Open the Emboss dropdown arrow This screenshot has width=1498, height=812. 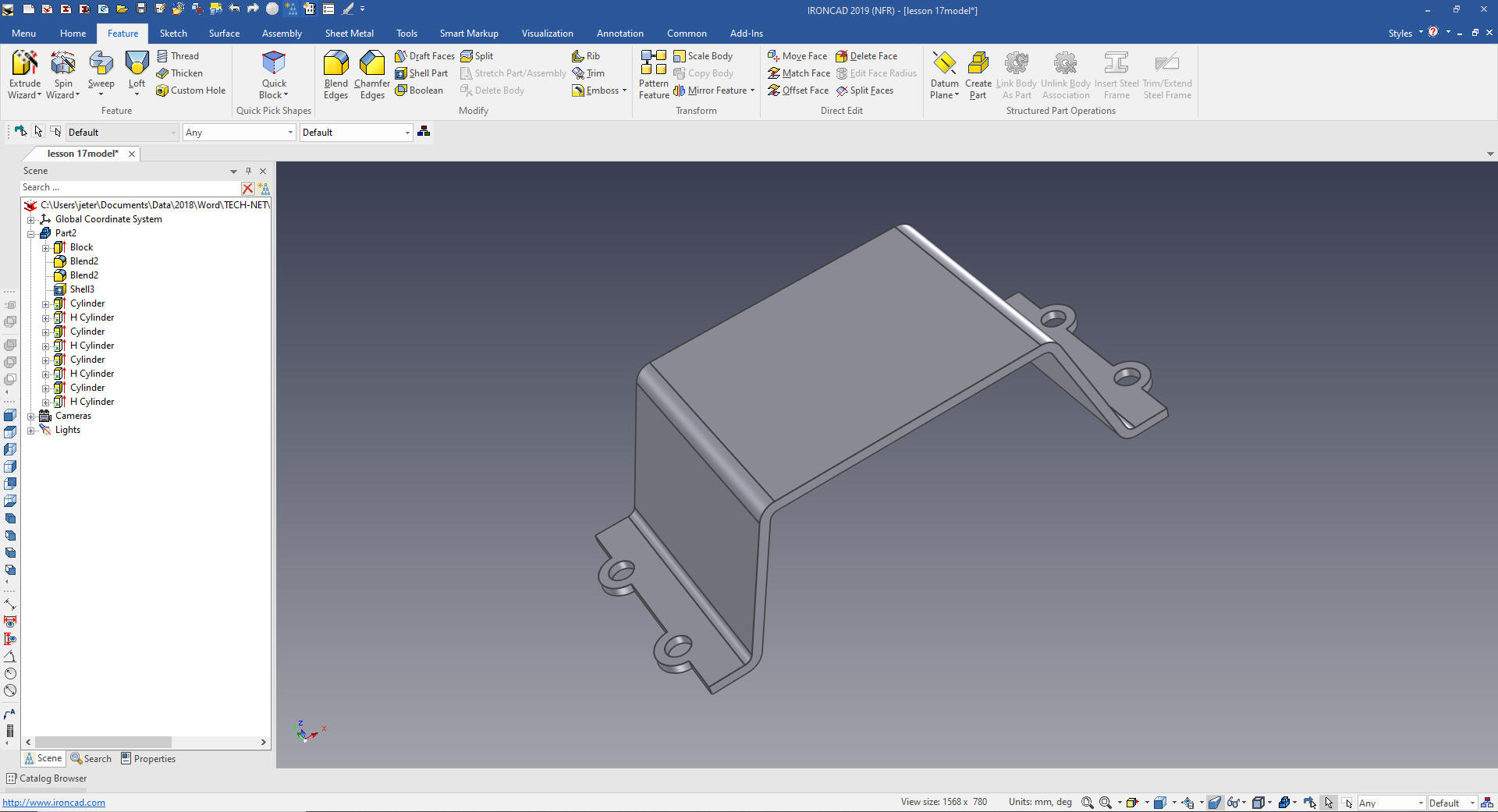coord(624,90)
